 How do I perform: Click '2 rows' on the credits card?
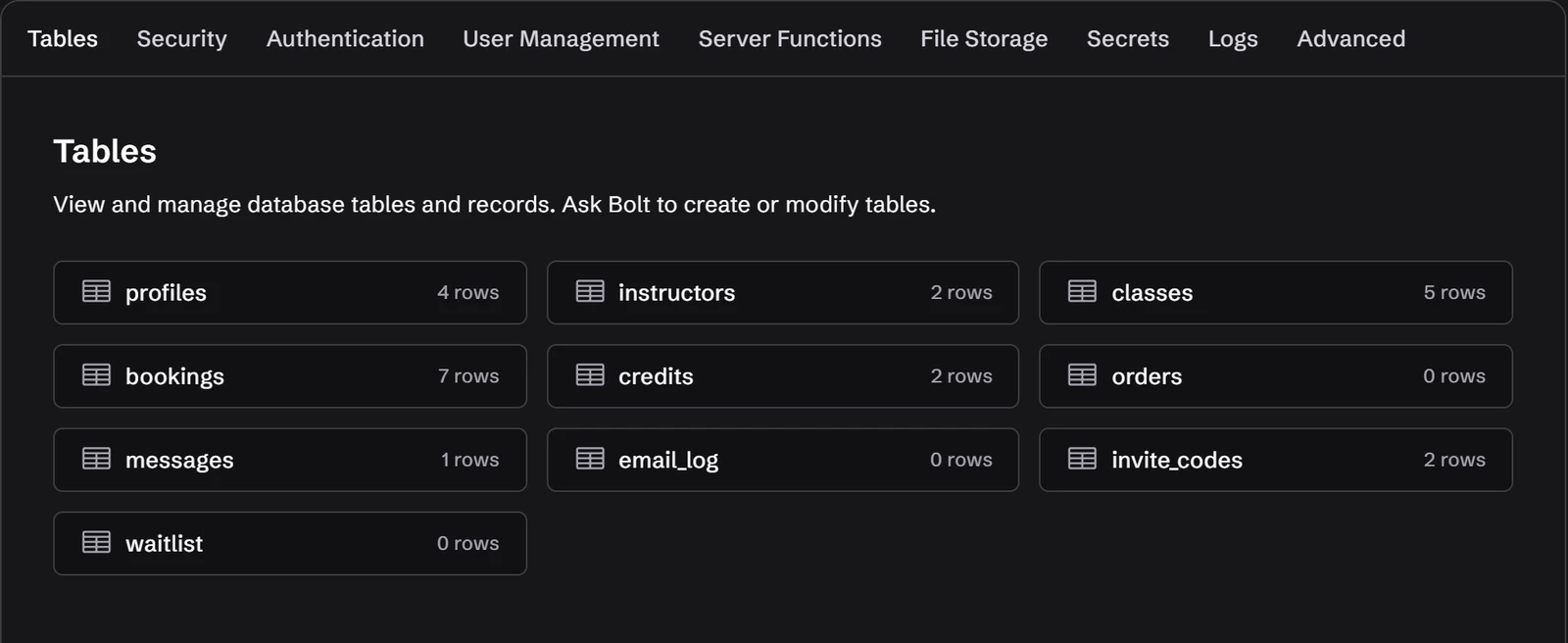(x=961, y=375)
